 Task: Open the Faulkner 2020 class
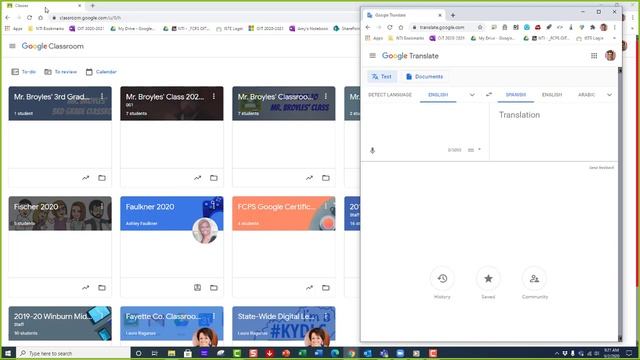click(150, 207)
